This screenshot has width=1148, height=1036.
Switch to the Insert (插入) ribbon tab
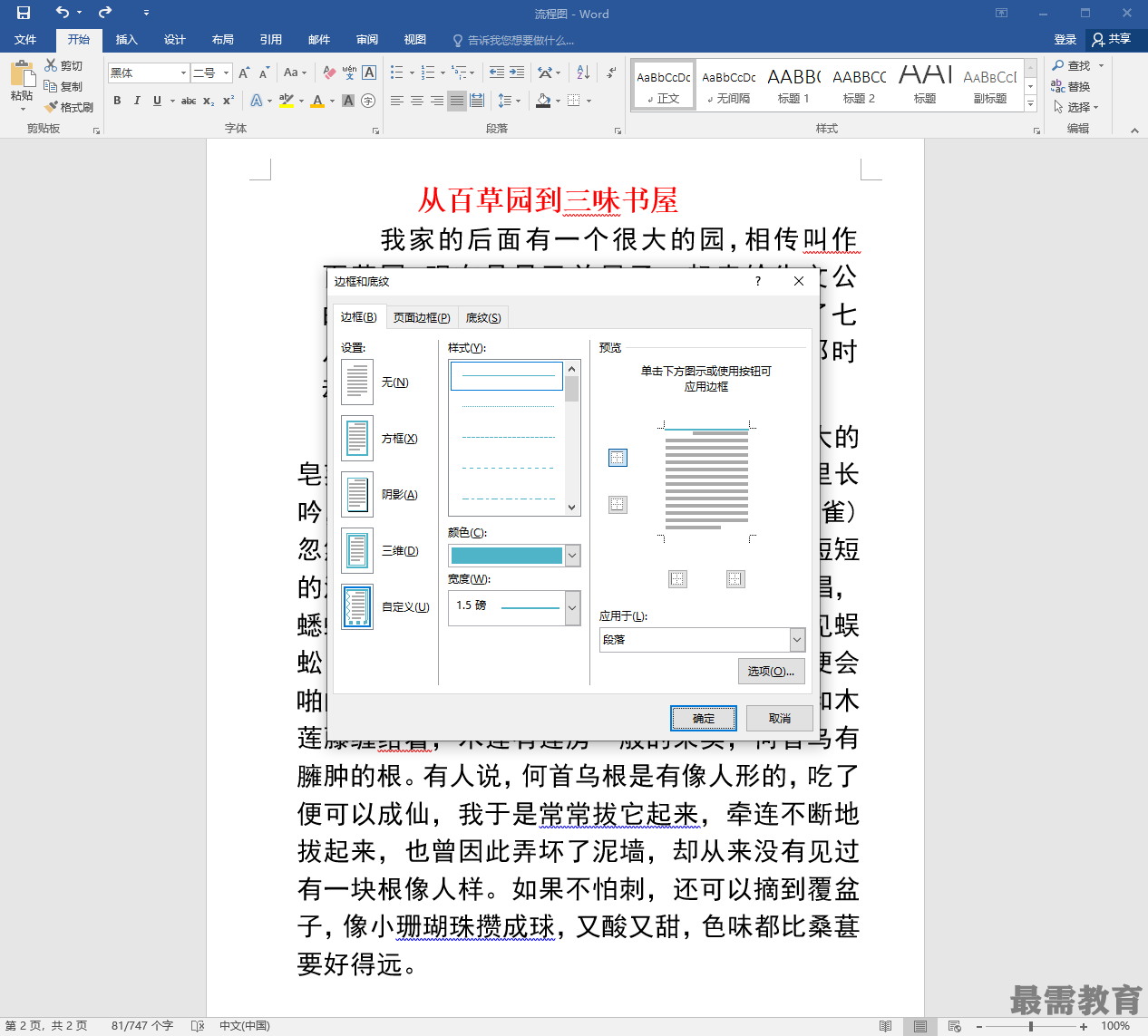pos(127,40)
